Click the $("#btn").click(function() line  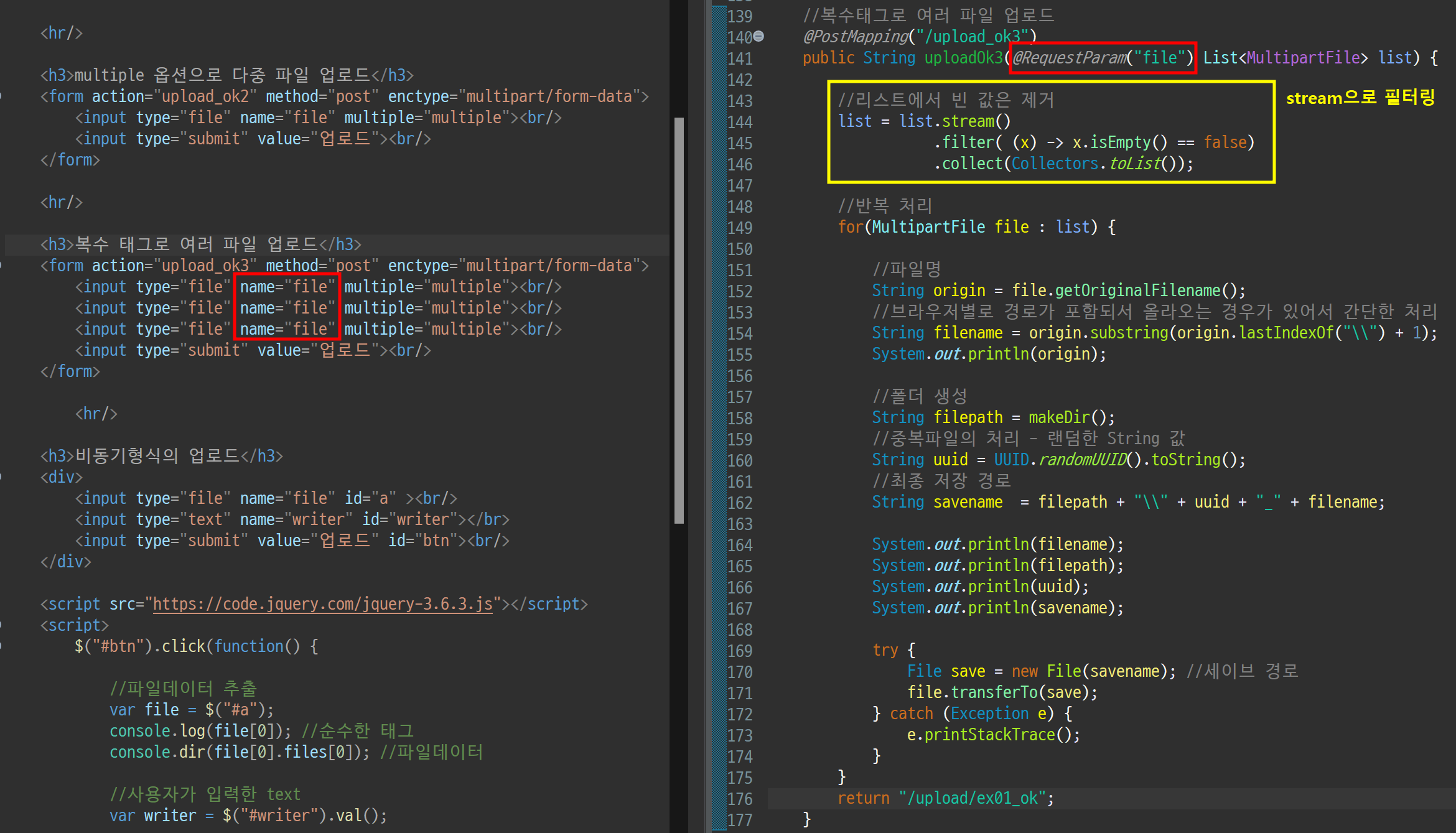tap(196, 646)
